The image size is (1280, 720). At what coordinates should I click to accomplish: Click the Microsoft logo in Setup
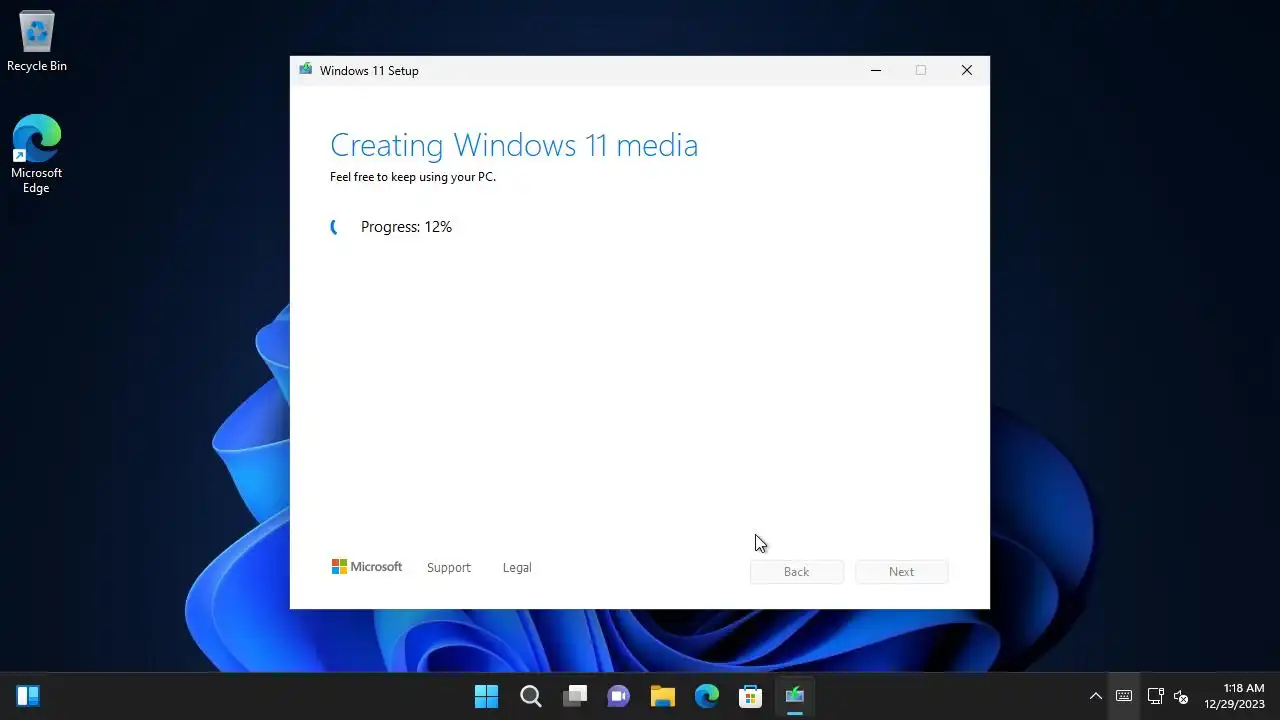(367, 566)
